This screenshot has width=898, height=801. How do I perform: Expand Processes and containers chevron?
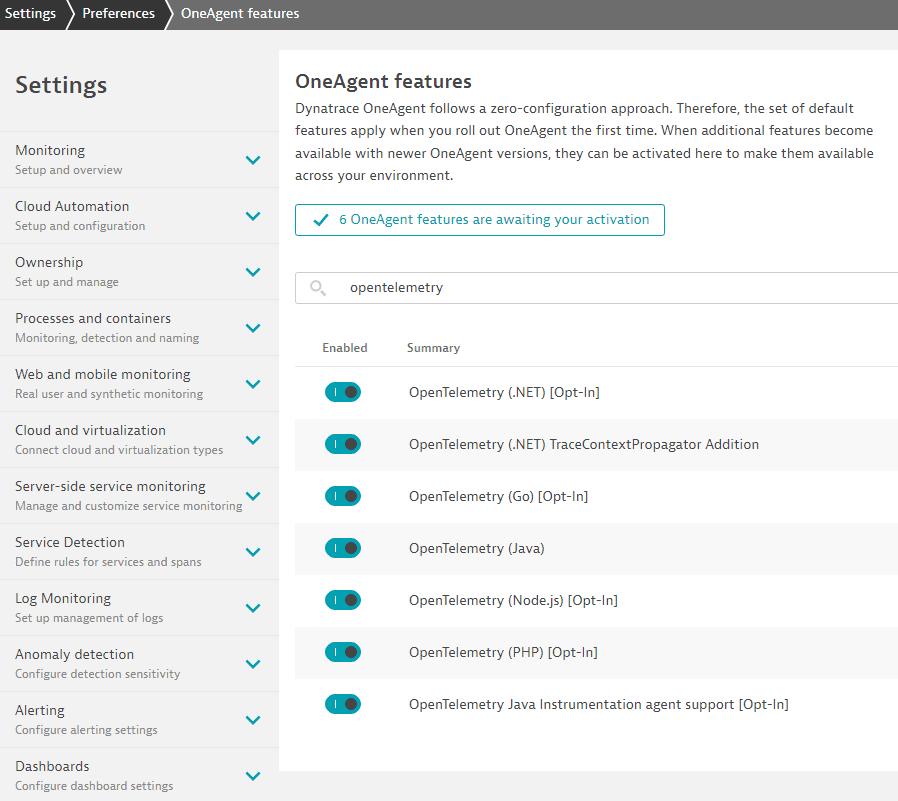pos(253,328)
